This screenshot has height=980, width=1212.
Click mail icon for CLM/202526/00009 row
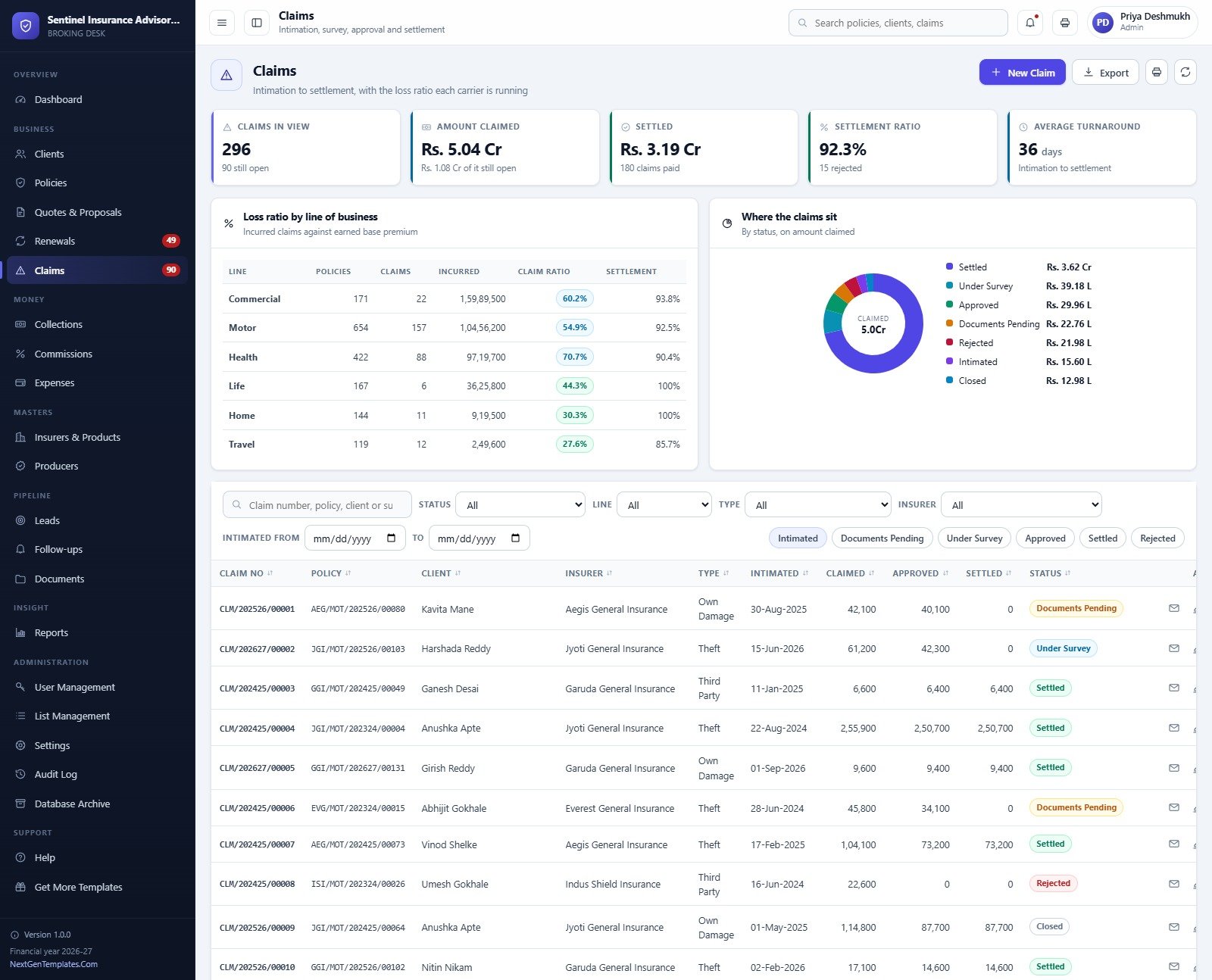click(x=1174, y=927)
